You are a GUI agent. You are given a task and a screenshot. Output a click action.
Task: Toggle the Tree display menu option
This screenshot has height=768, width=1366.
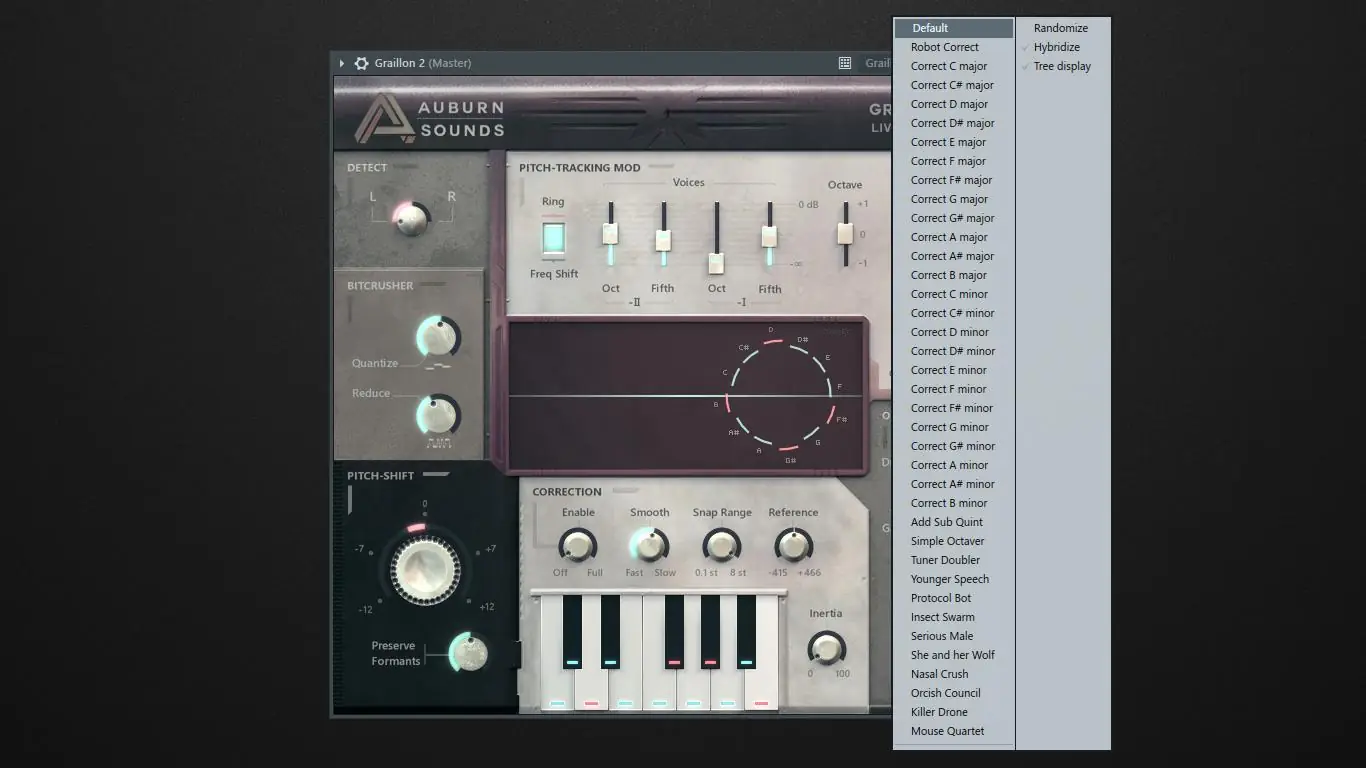1063,66
